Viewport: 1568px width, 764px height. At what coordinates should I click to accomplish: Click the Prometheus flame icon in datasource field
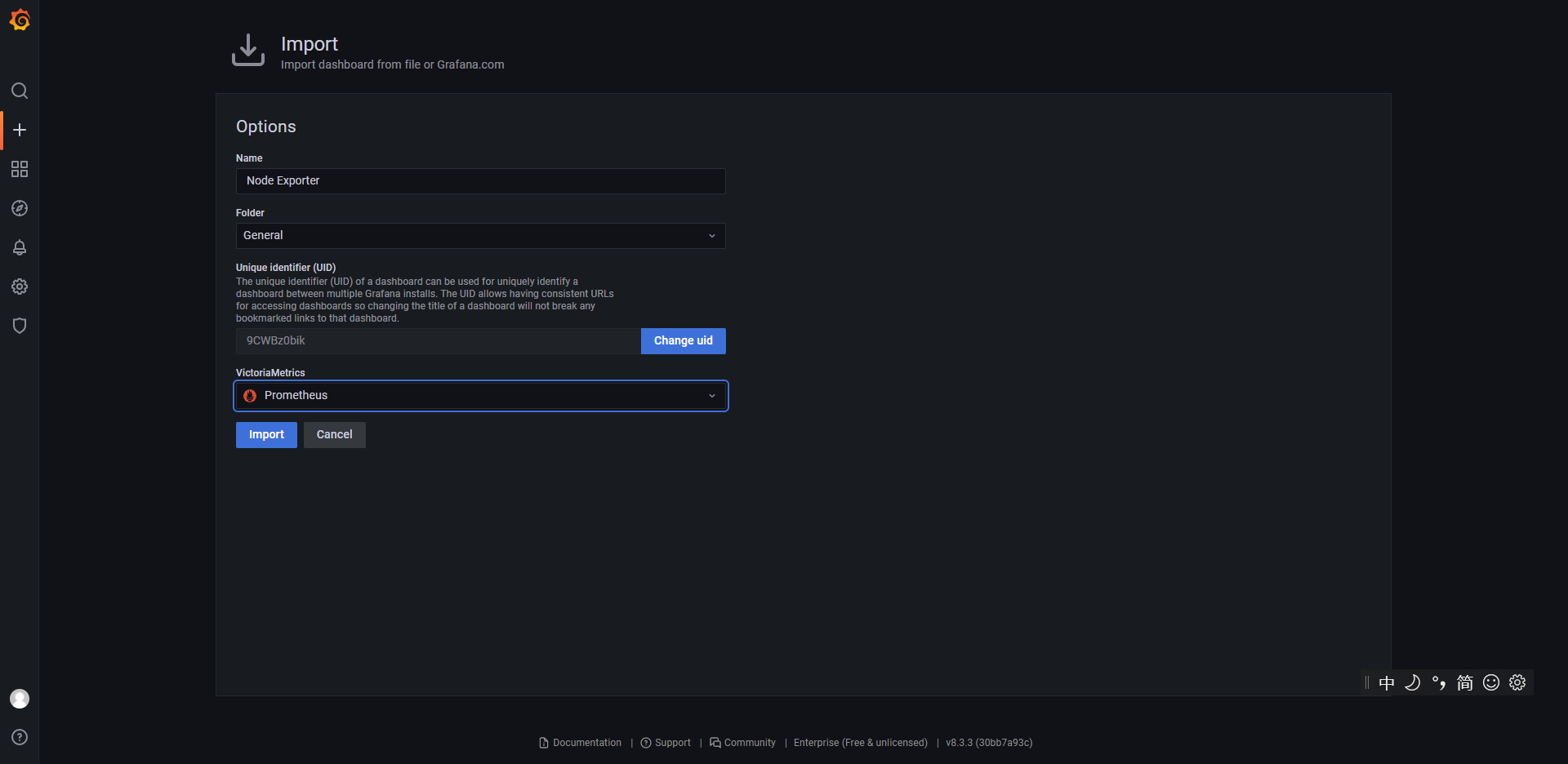(x=250, y=396)
